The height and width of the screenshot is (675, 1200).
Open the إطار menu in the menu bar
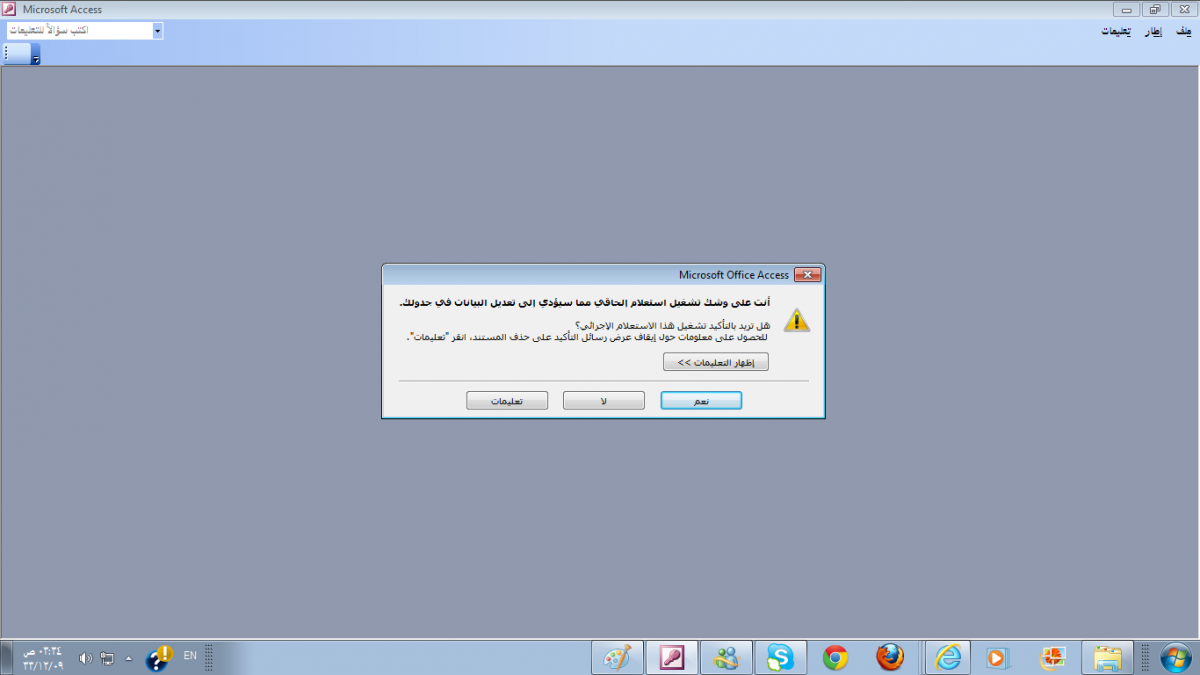pyautogui.click(x=1153, y=31)
